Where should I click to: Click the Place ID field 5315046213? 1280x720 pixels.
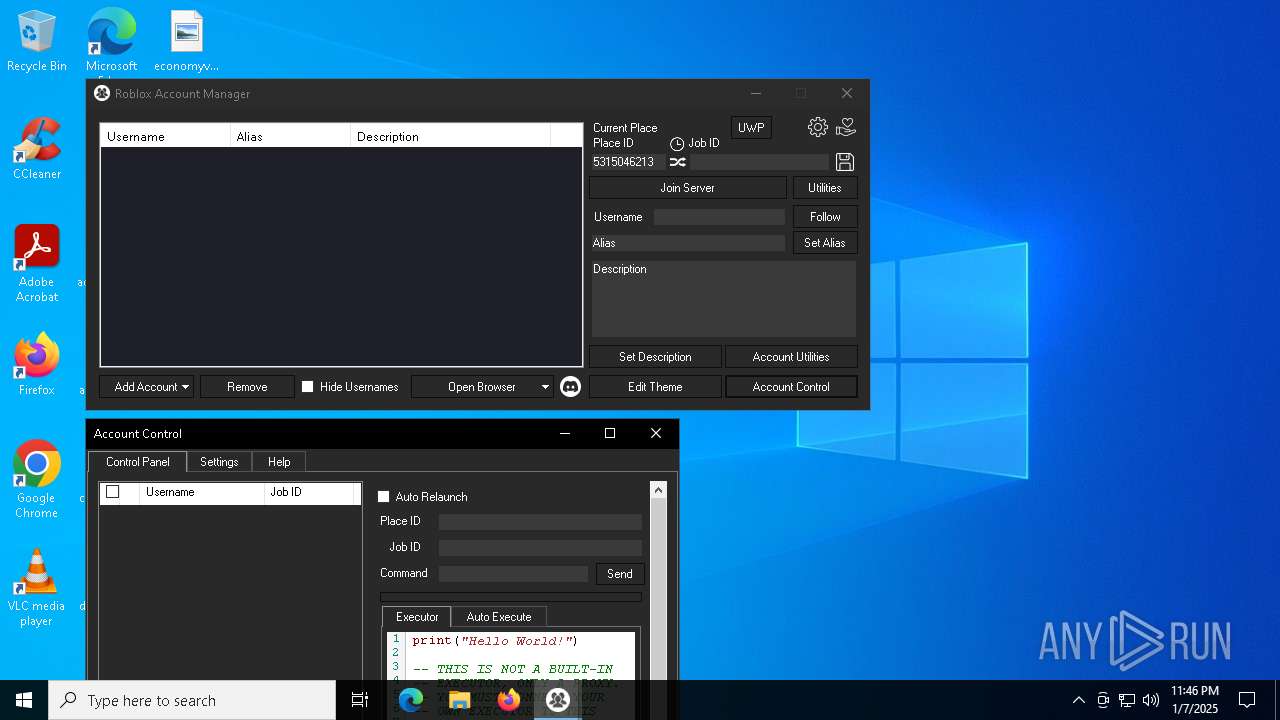(627, 162)
